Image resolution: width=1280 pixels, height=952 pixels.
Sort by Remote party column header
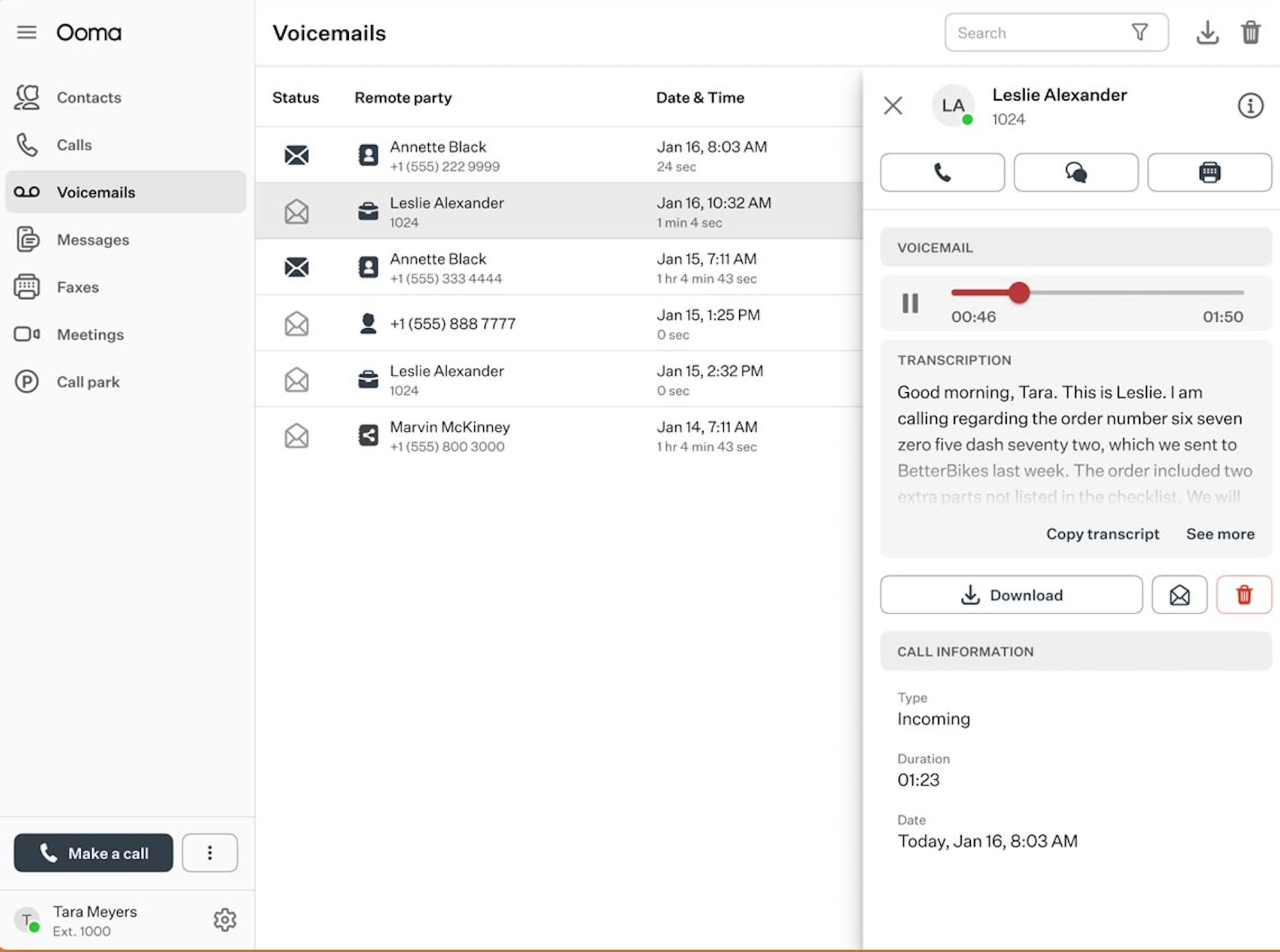click(x=403, y=97)
